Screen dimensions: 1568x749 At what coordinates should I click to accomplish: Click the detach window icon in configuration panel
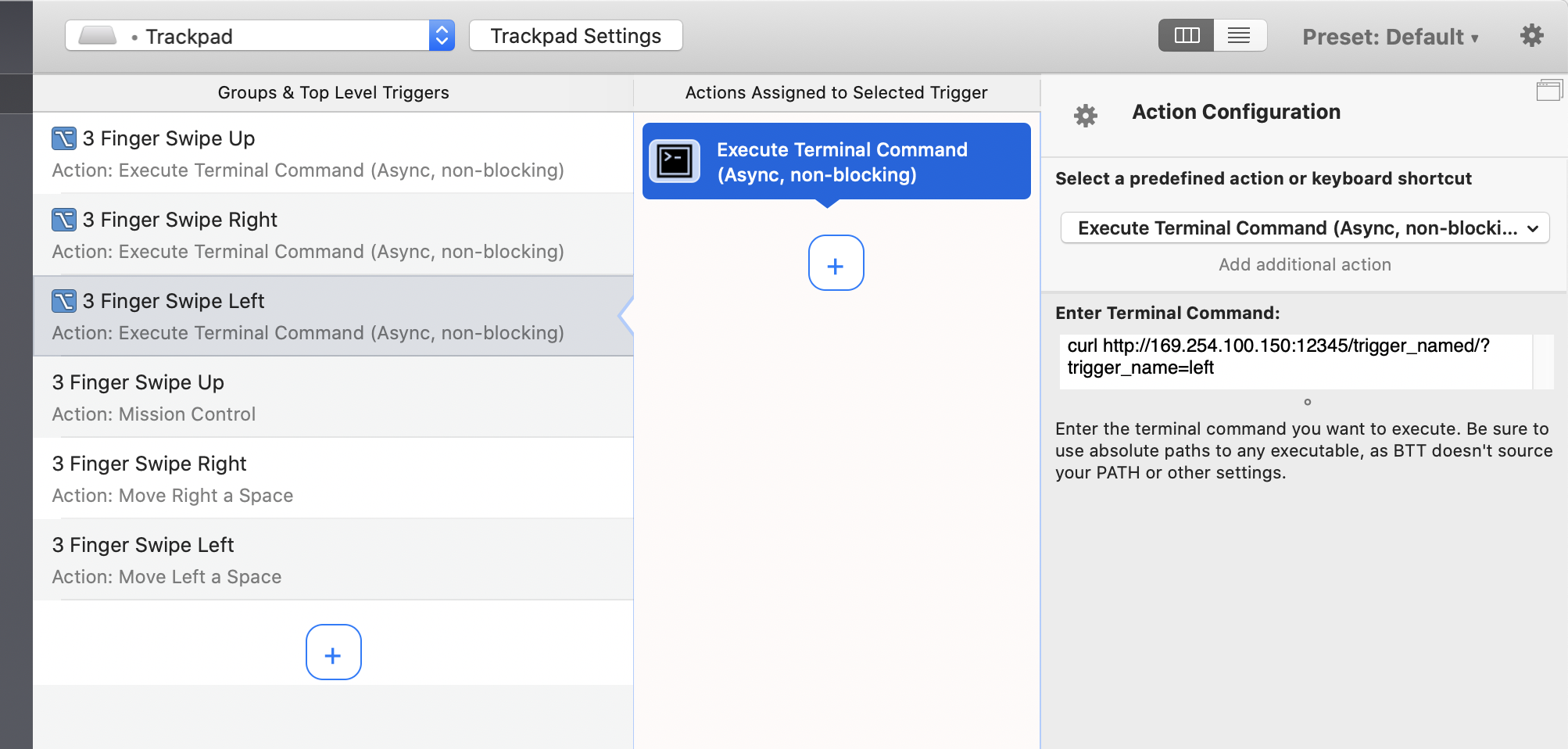click(1548, 91)
